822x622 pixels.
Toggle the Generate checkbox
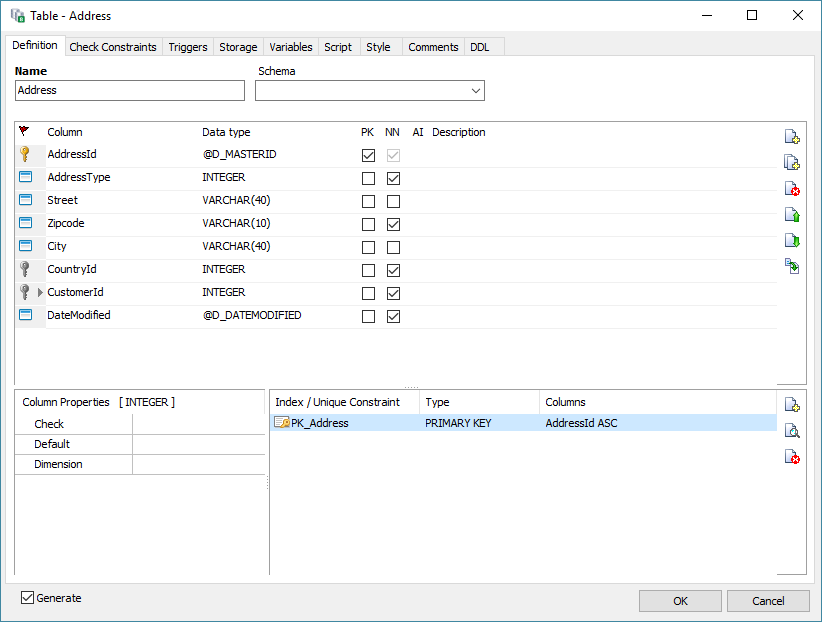(x=27, y=597)
